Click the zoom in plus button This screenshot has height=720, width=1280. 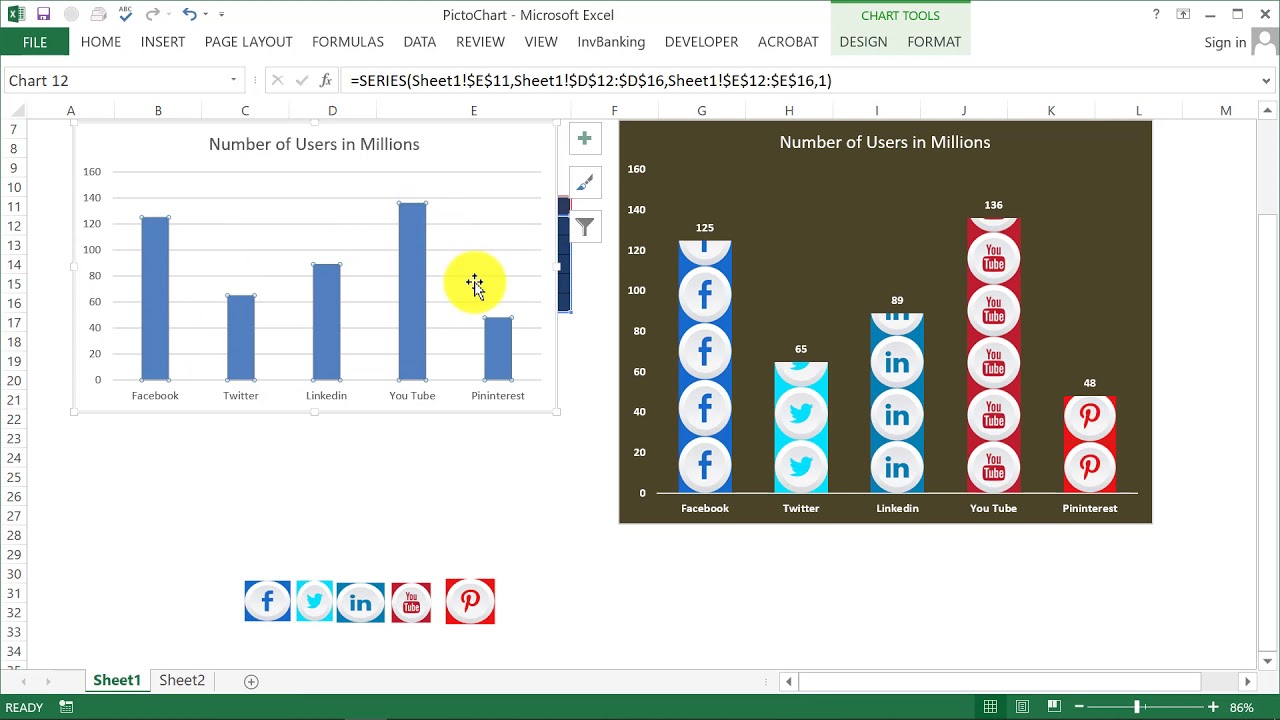[1213, 707]
